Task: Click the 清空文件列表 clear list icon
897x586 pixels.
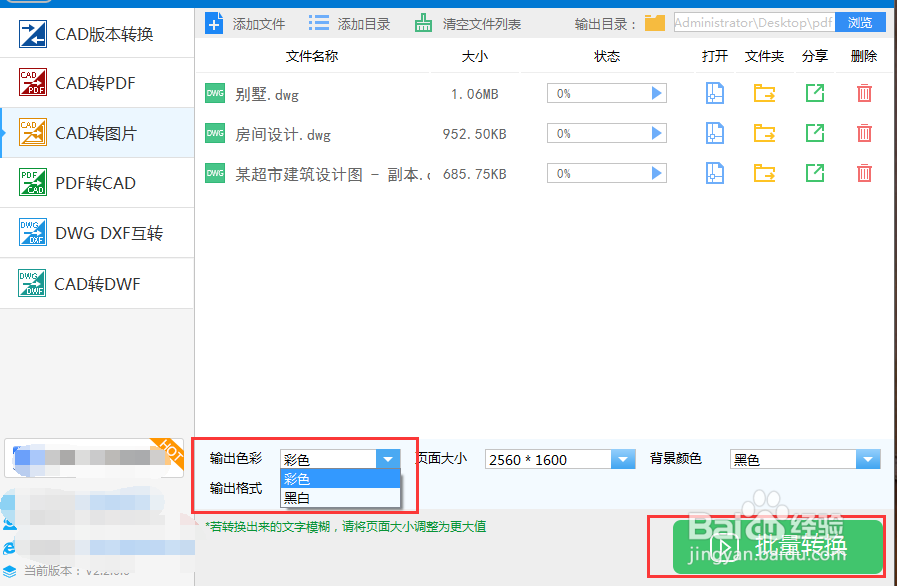Action: pos(425,22)
